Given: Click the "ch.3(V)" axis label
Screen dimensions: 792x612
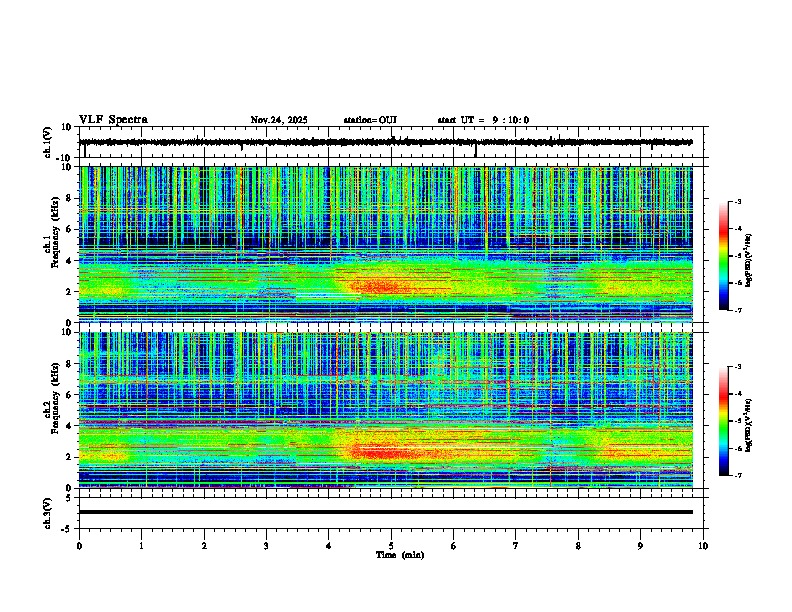Looking at the screenshot, I should (48, 513).
